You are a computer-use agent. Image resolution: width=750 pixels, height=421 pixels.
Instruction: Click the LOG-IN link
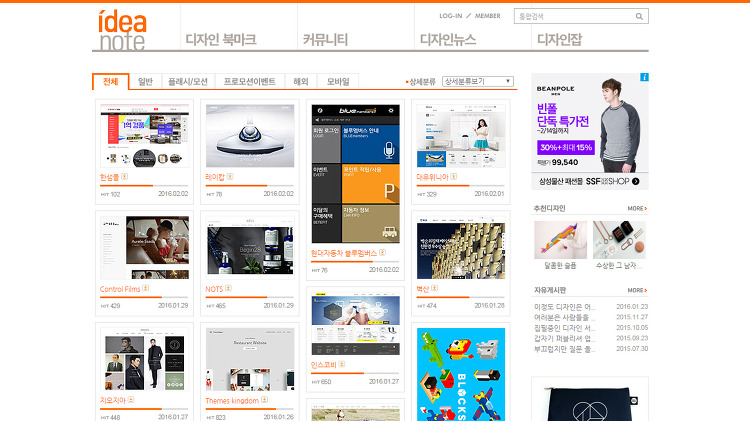[x=451, y=16]
